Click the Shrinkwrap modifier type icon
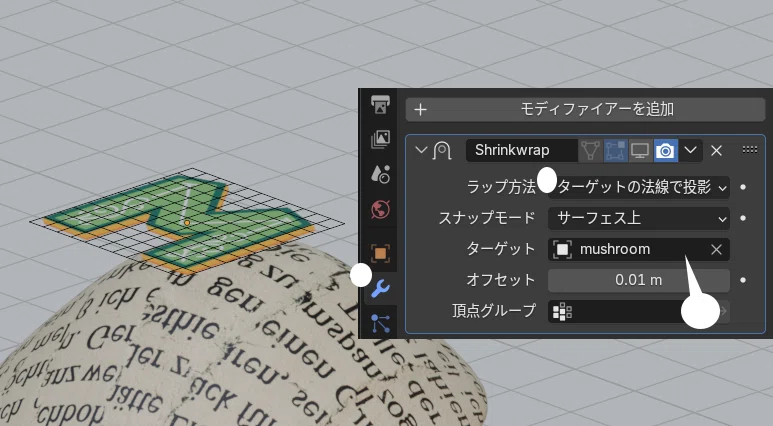Image resolution: width=773 pixels, height=426 pixels. [442, 150]
